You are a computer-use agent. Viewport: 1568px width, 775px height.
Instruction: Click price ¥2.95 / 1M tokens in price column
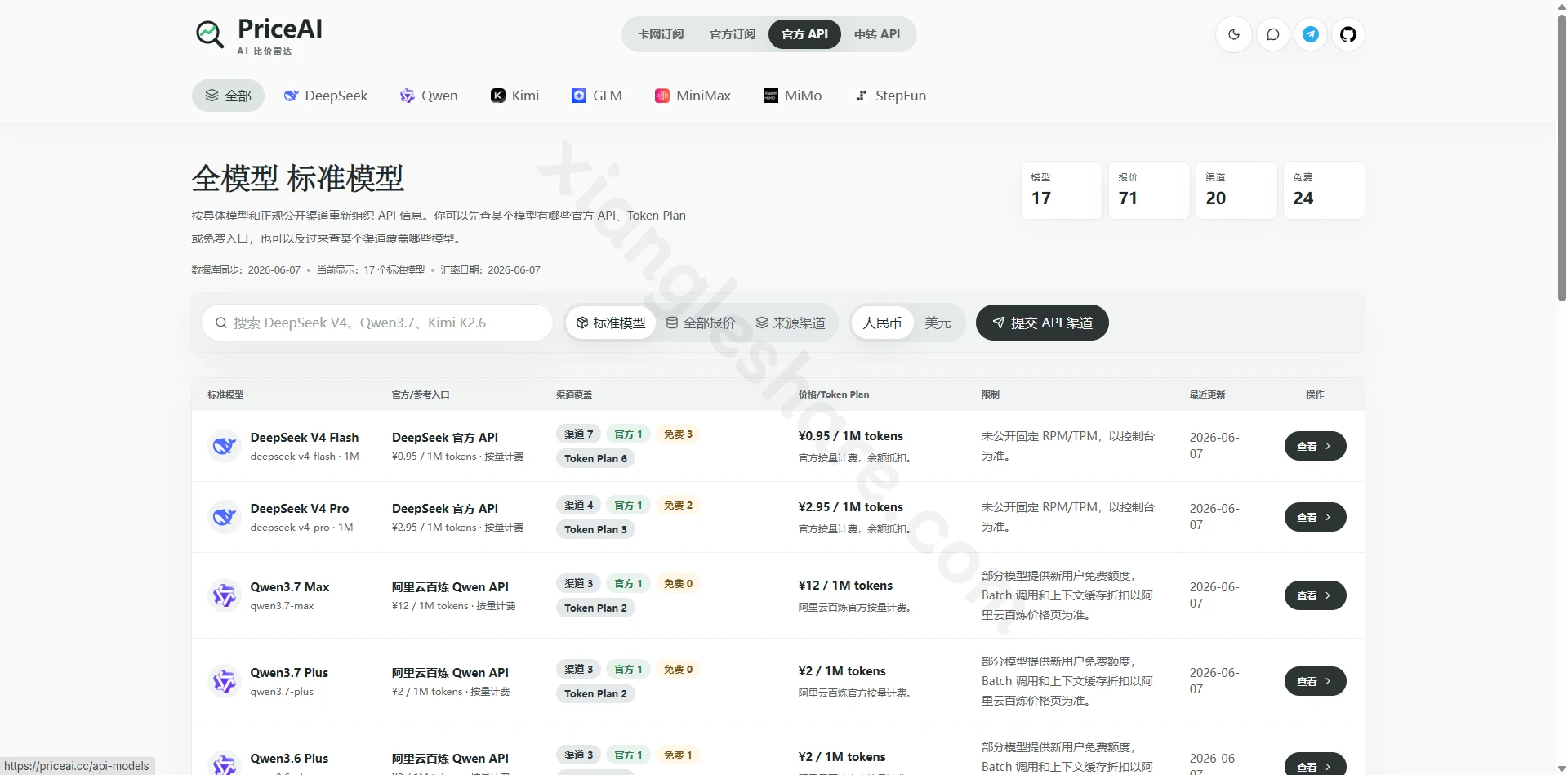click(x=850, y=506)
